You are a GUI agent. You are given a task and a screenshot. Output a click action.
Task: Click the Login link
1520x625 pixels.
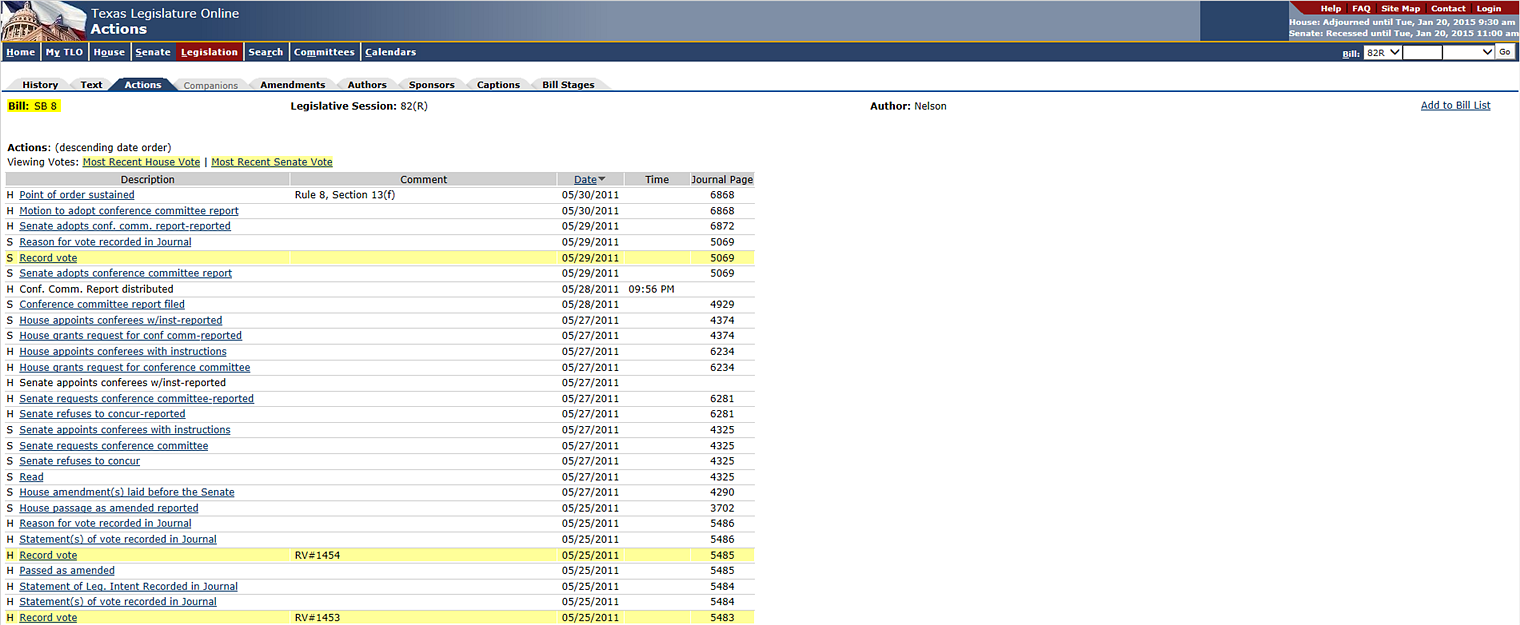click(1488, 8)
